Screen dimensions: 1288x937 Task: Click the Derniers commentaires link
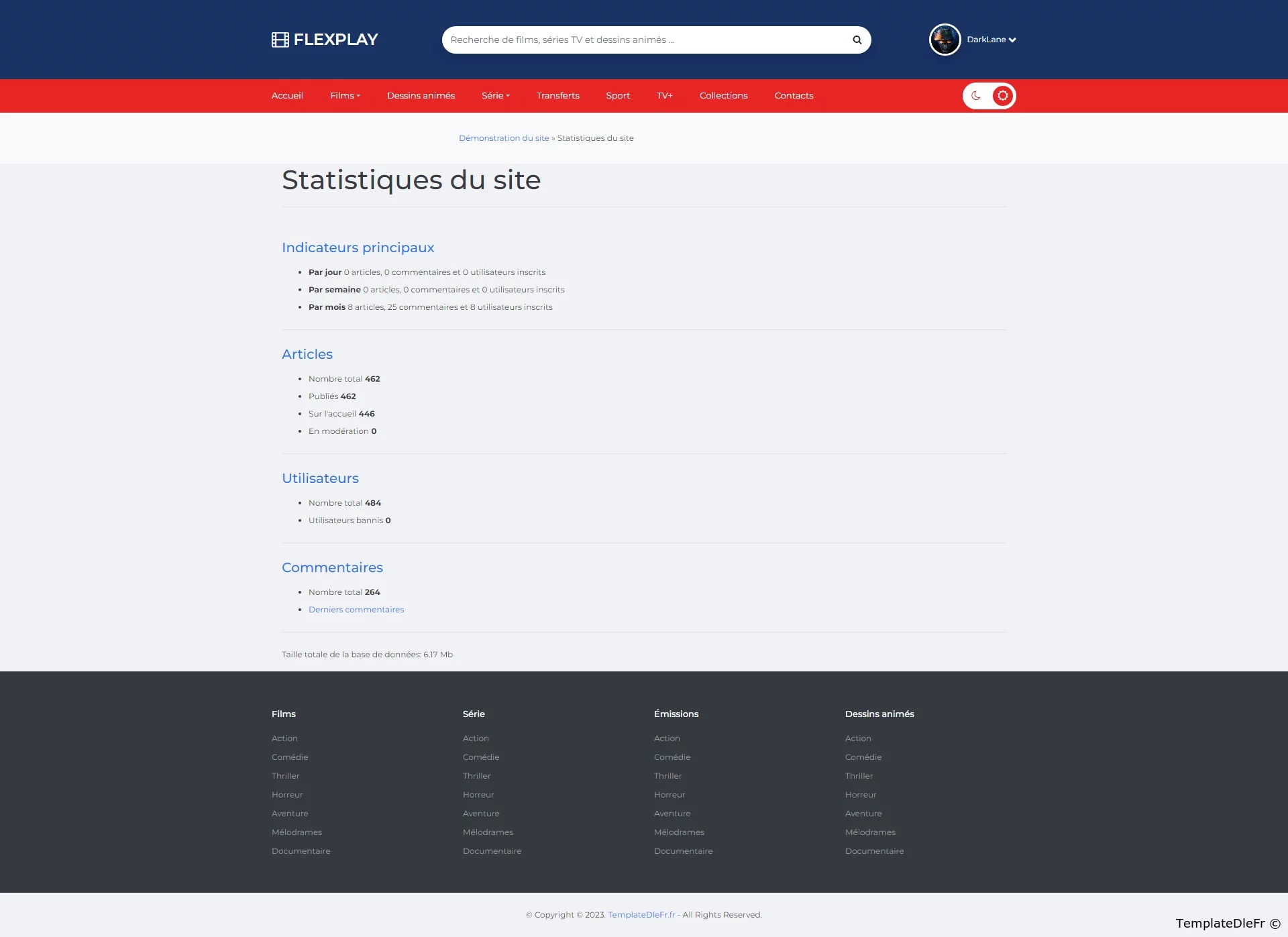point(356,610)
